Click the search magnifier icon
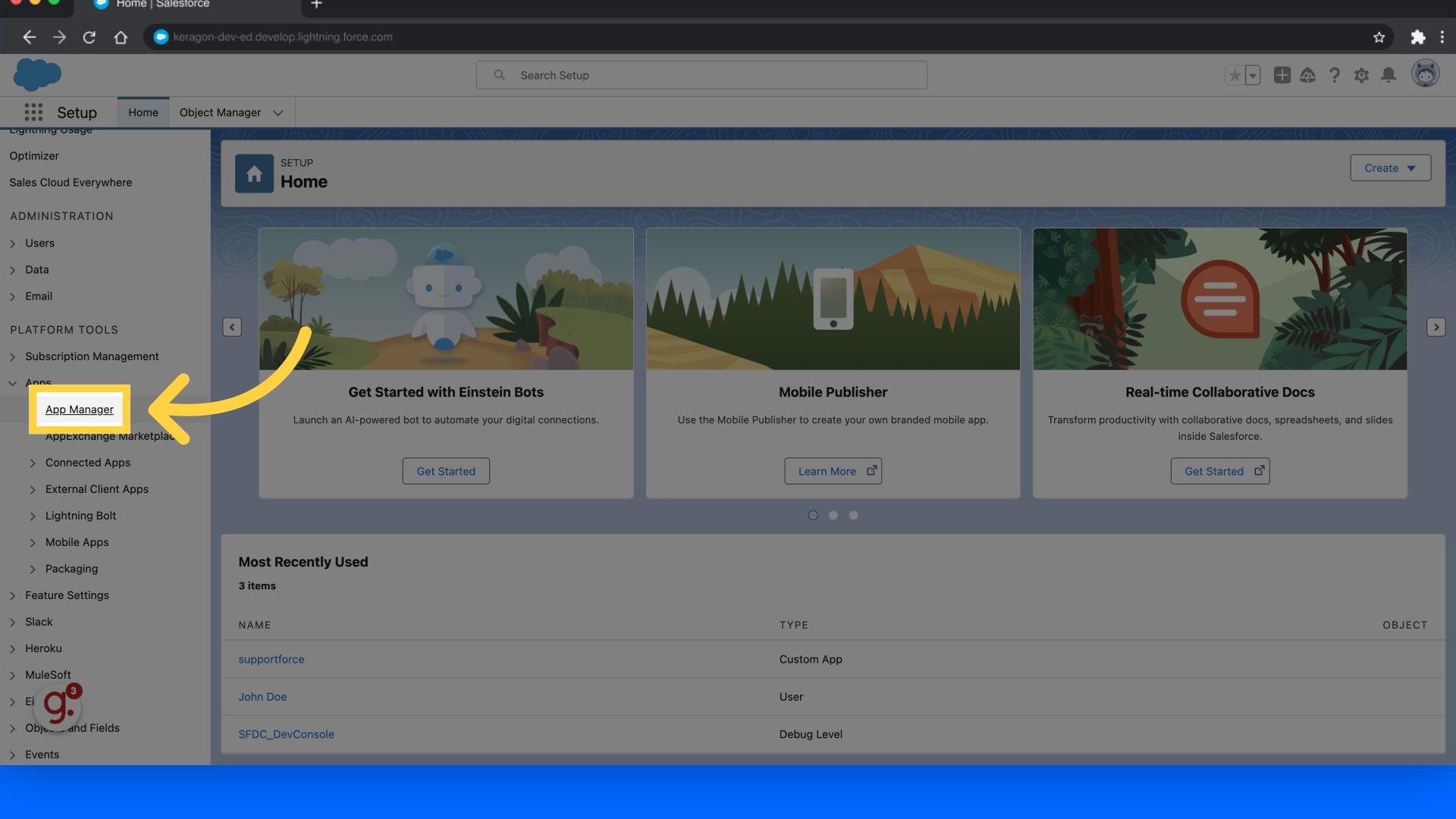The height and width of the screenshot is (819, 1456). 499,75
